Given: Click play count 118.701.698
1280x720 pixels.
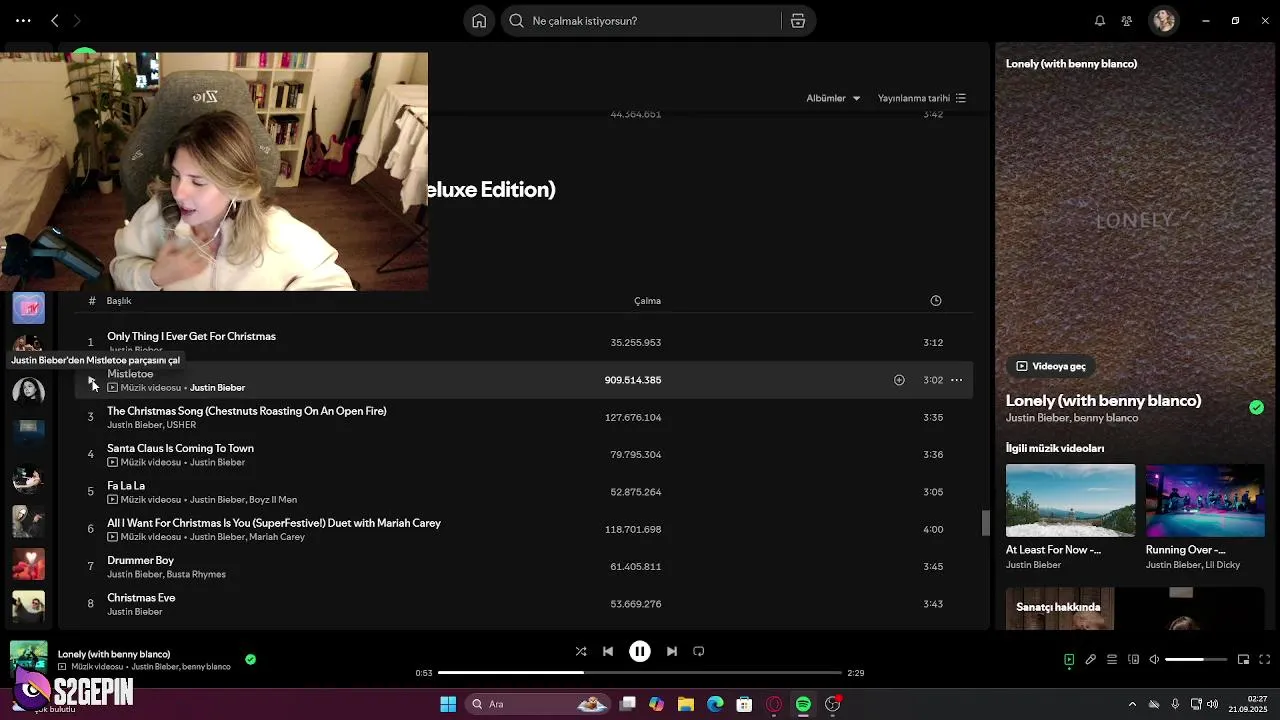Looking at the screenshot, I should tap(633, 529).
